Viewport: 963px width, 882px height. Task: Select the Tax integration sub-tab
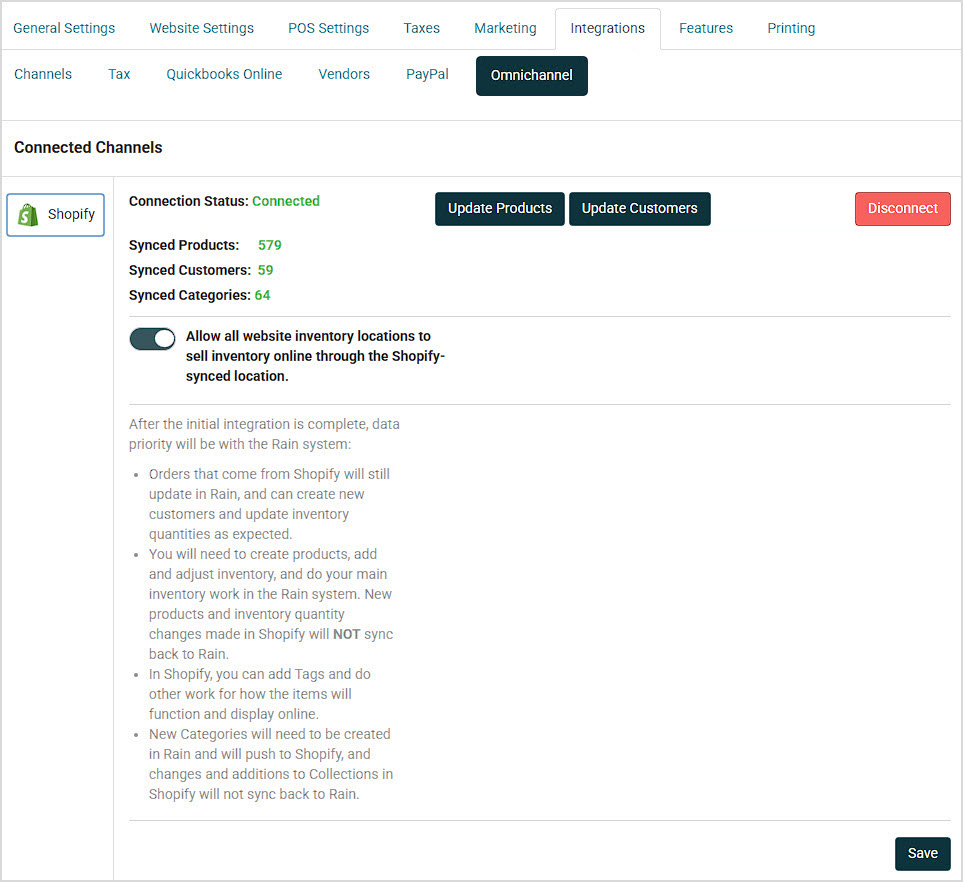pyautogui.click(x=119, y=74)
